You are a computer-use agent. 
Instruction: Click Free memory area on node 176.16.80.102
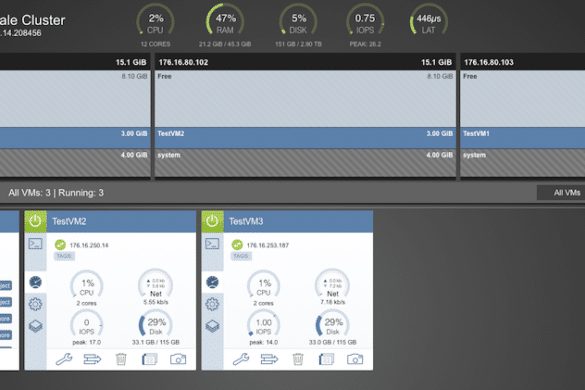click(x=306, y=99)
